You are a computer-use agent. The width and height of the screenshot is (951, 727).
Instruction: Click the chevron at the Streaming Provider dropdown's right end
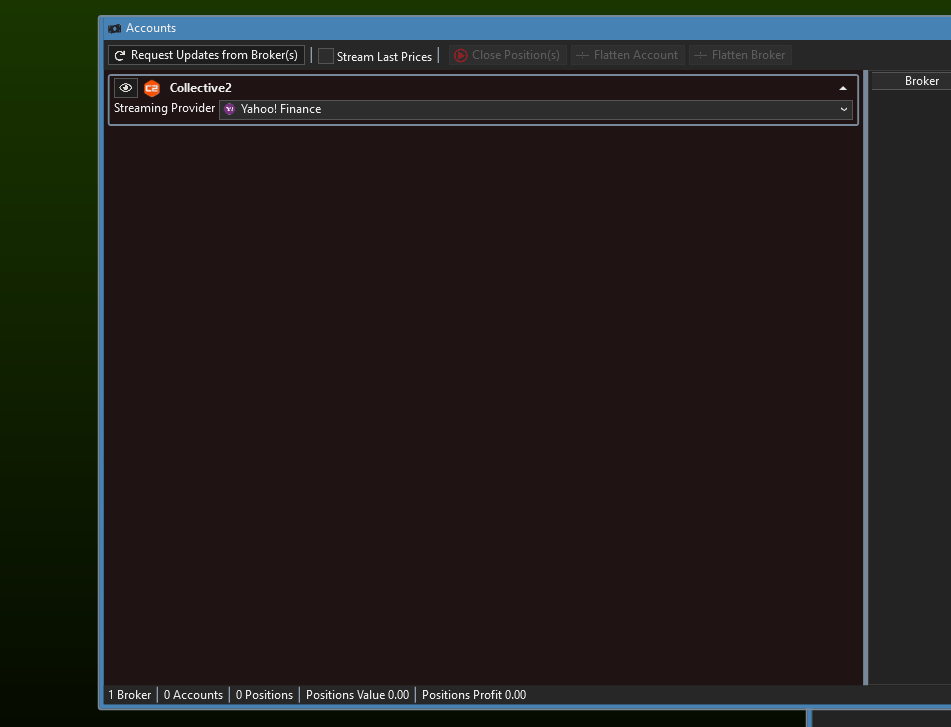click(x=844, y=109)
